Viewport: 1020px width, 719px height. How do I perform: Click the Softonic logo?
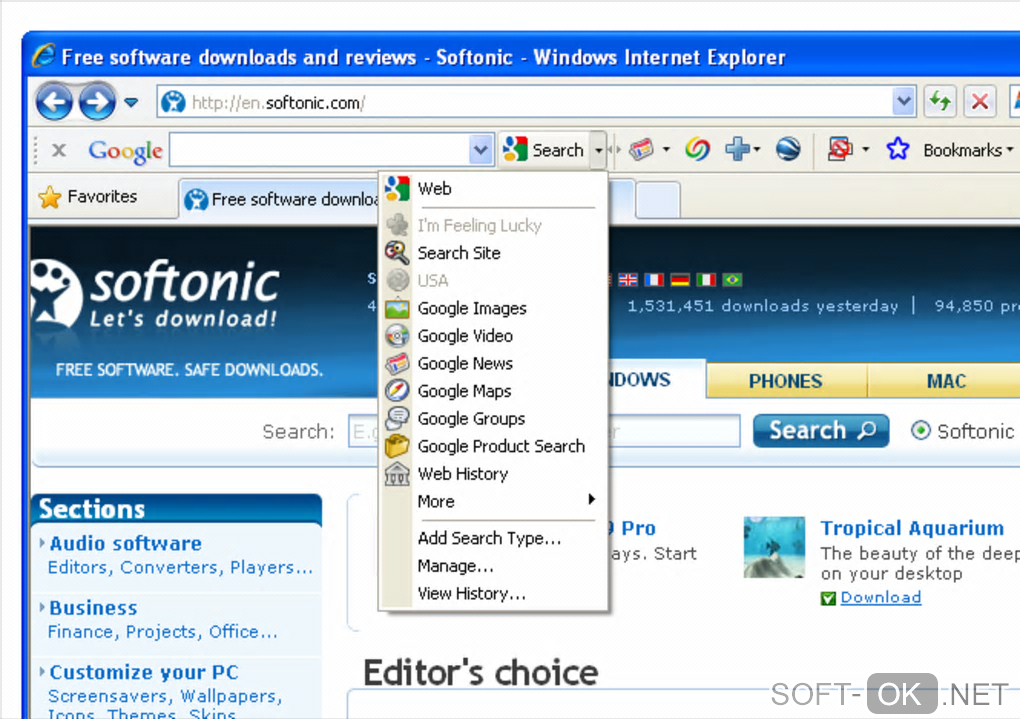click(x=156, y=294)
